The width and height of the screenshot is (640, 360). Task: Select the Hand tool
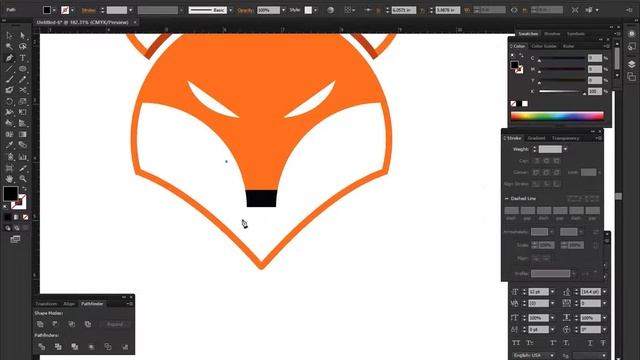coord(9,179)
